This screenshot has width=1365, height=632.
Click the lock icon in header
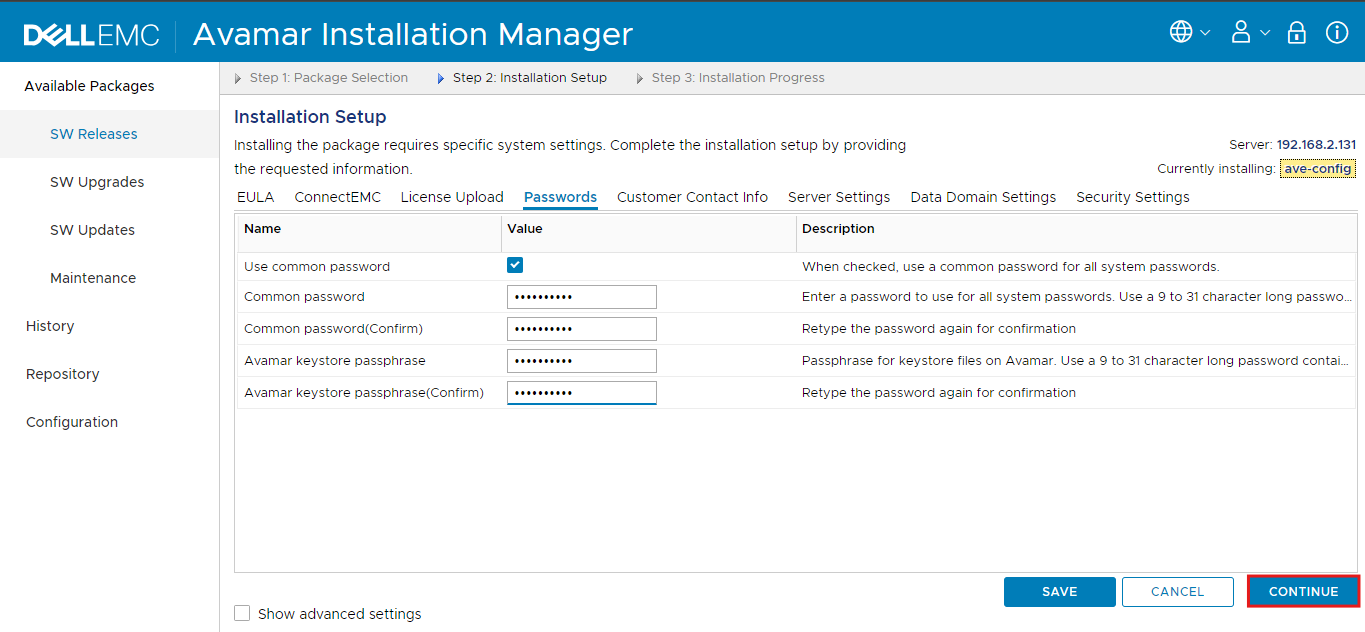(1297, 32)
